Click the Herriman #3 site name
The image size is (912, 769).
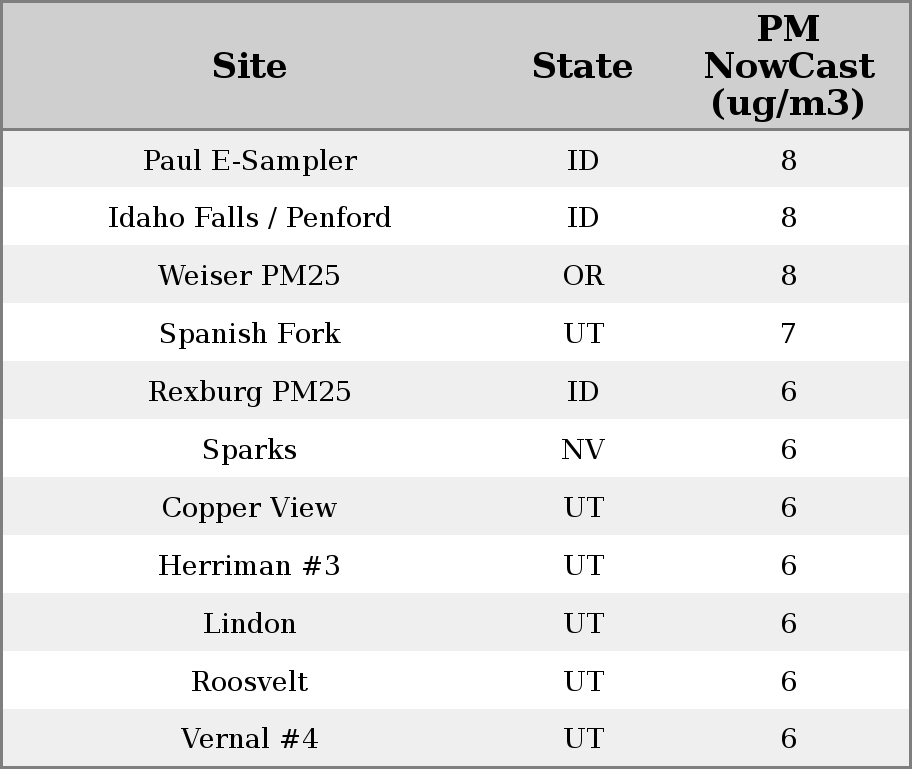[249, 566]
